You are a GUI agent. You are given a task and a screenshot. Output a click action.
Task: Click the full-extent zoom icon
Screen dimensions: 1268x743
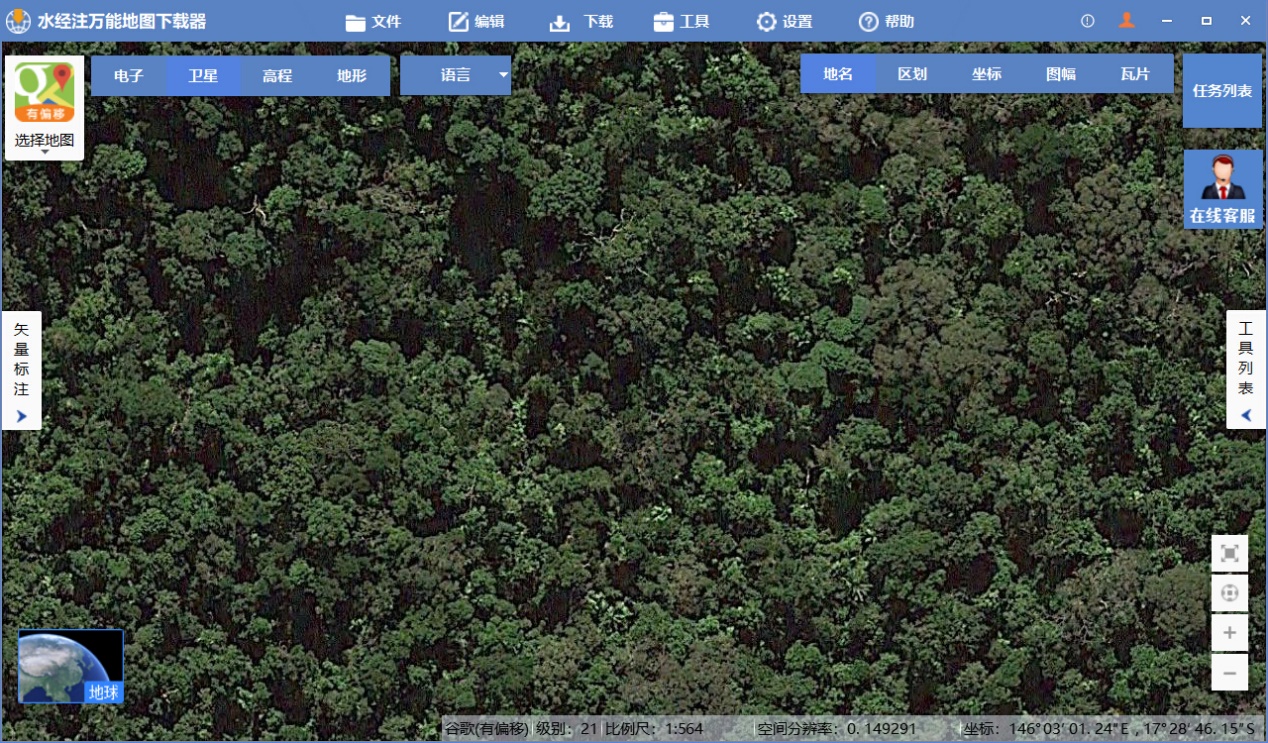click(1229, 553)
